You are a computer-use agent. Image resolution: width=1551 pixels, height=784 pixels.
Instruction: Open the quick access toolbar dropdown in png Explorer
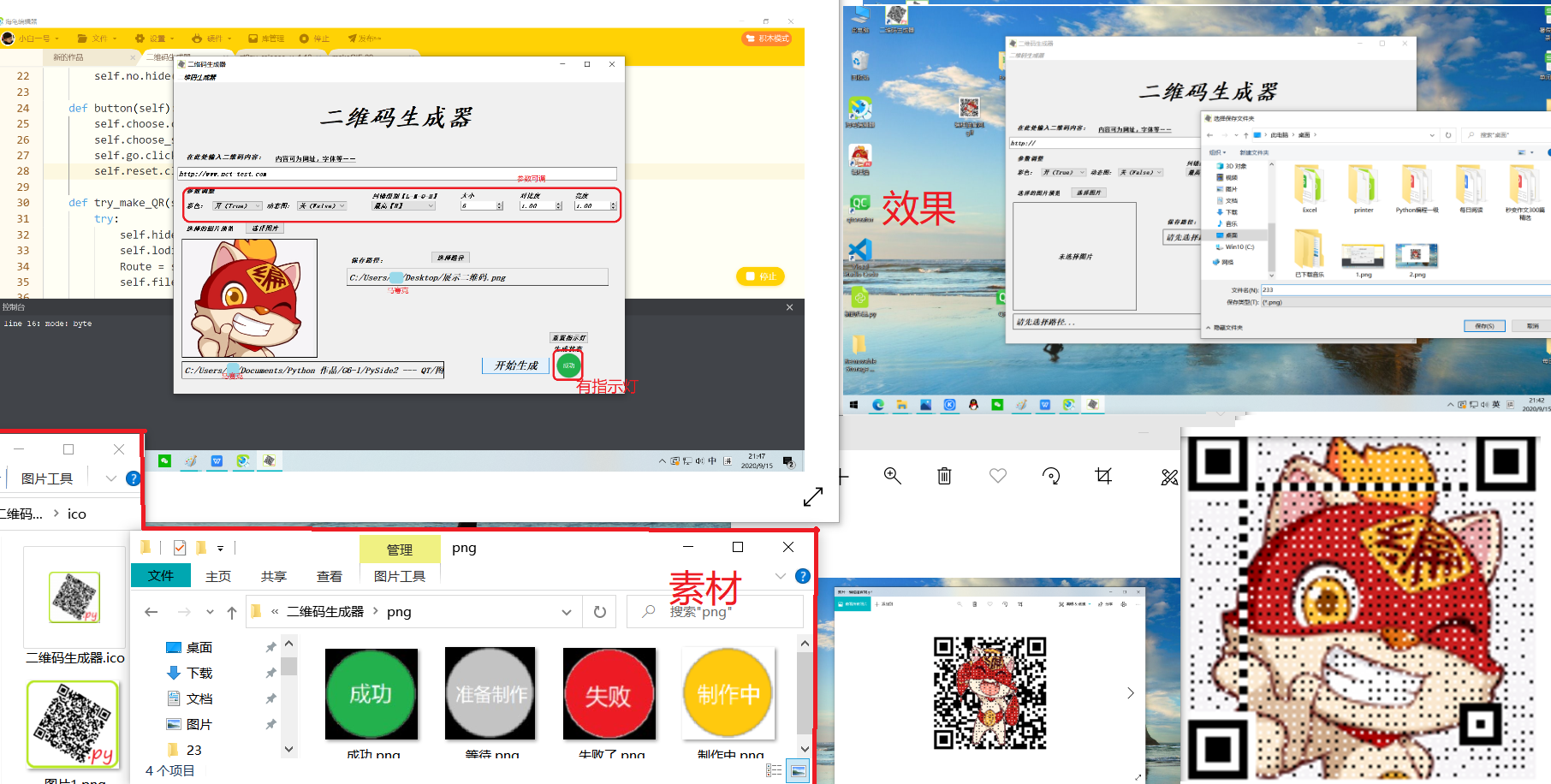(220, 548)
